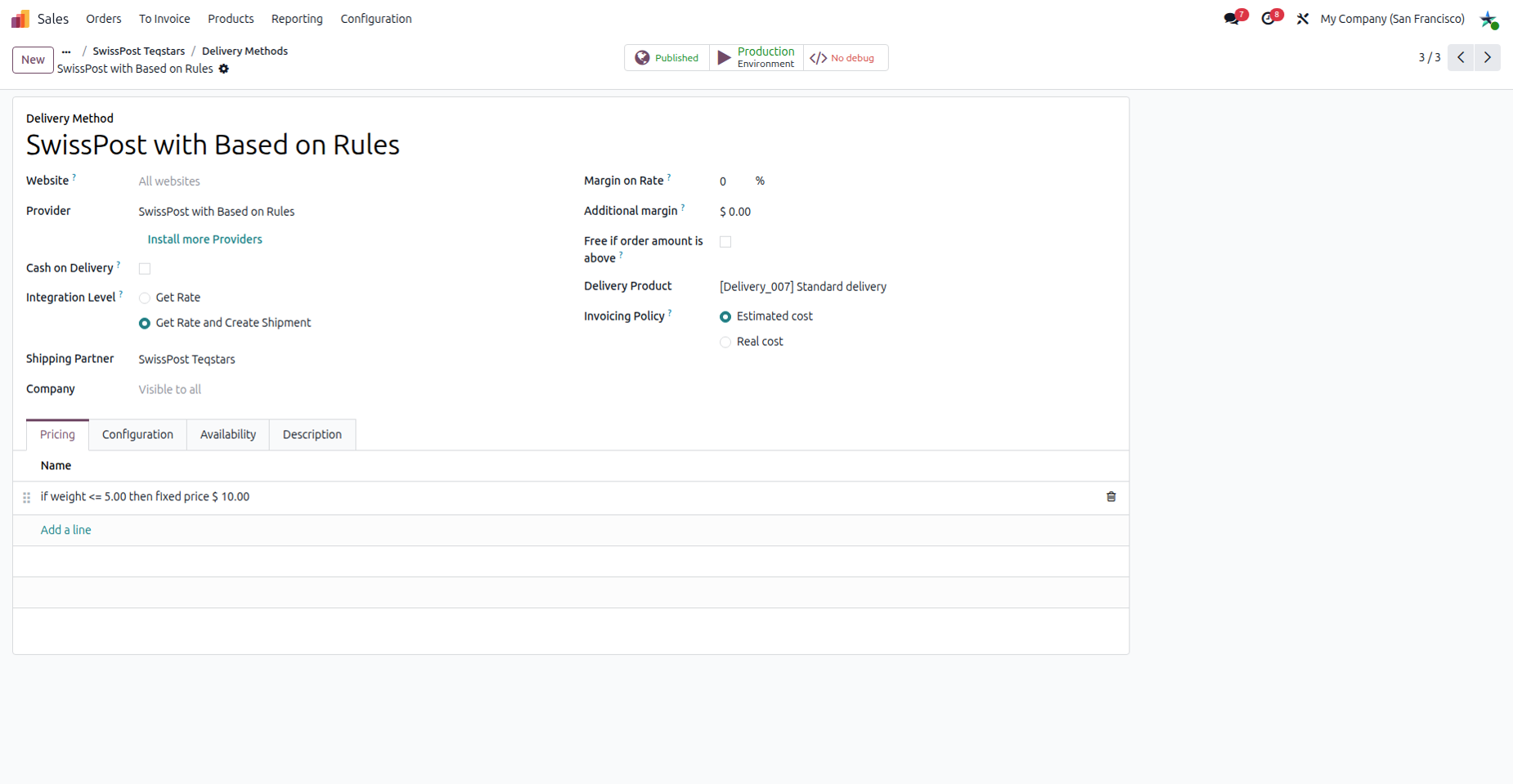Open the user avatar menu
1513x784 pixels.
(x=1489, y=19)
